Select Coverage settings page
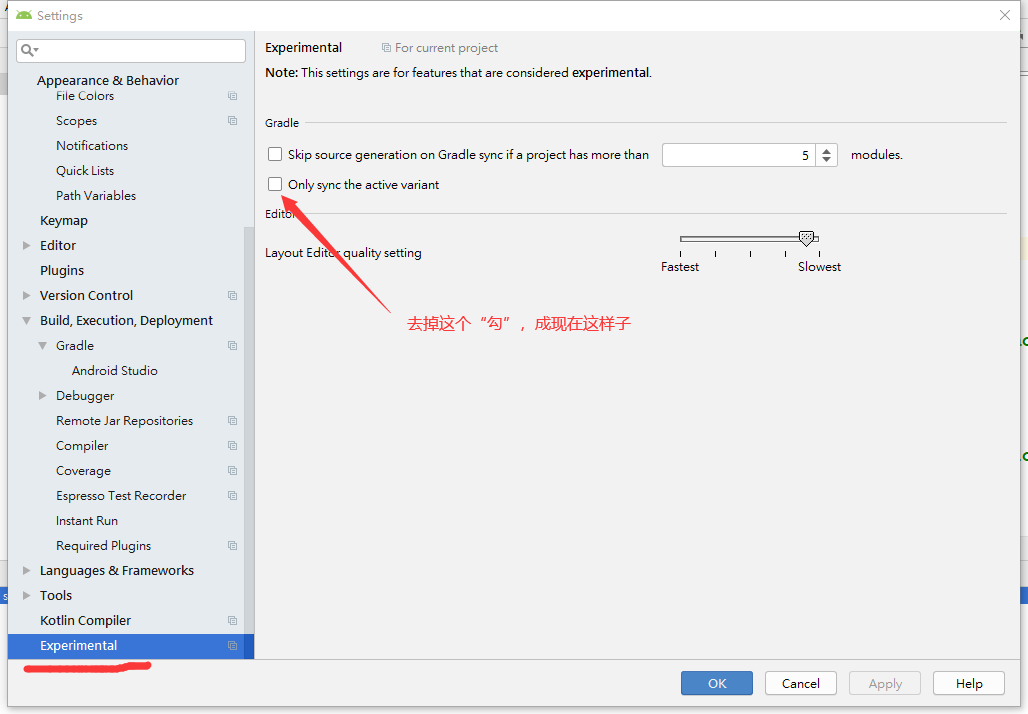Image resolution: width=1028 pixels, height=714 pixels. pos(83,471)
